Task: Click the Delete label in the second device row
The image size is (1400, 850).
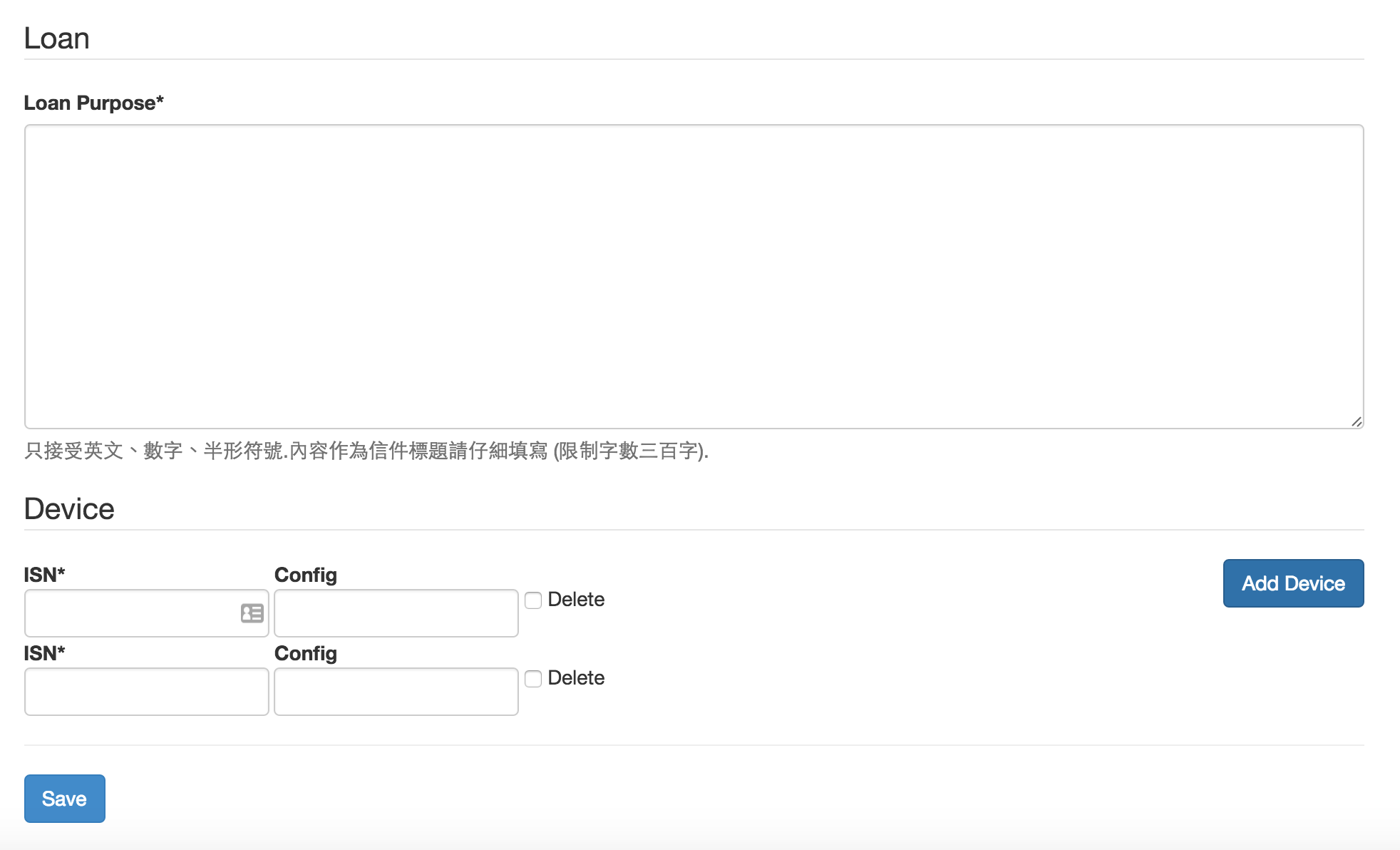Action: tap(576, 678)
